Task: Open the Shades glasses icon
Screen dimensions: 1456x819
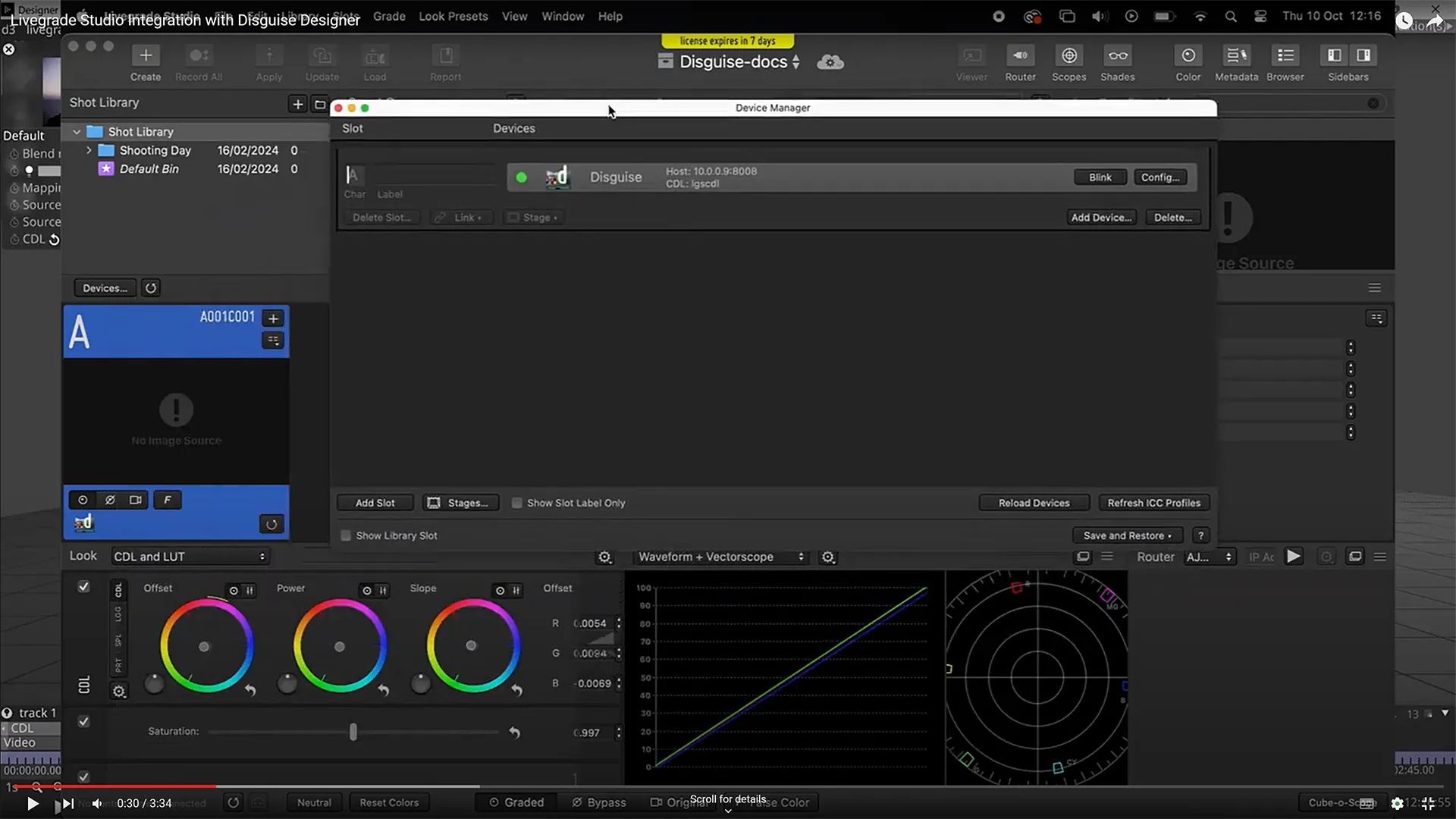Action: click(x=1117, y=56)
